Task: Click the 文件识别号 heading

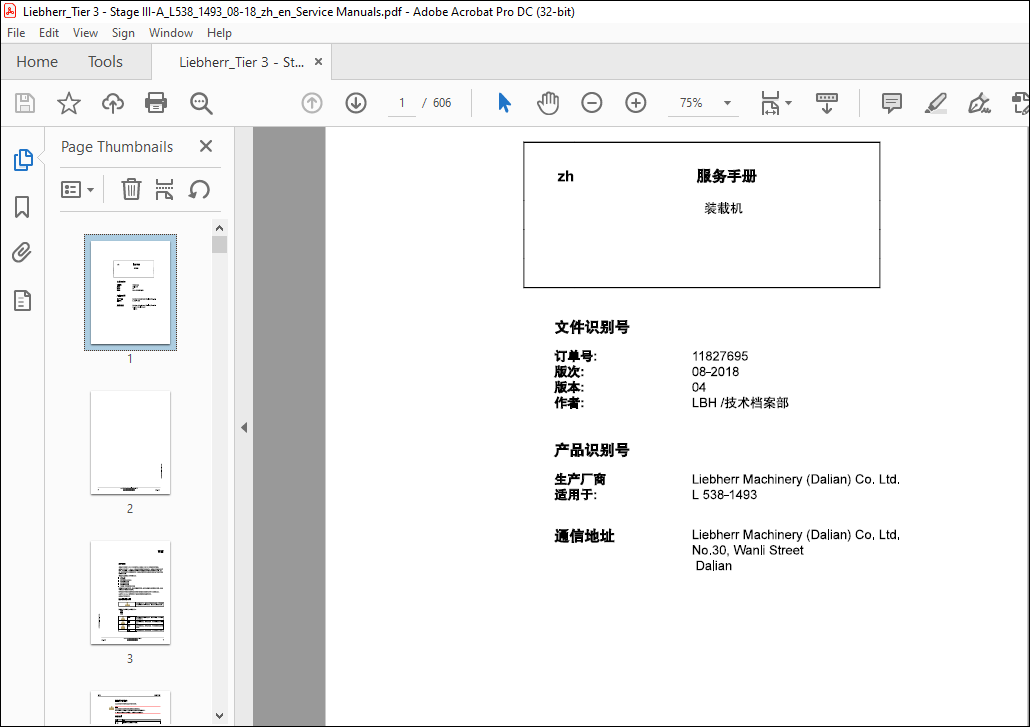Action: 592,327
